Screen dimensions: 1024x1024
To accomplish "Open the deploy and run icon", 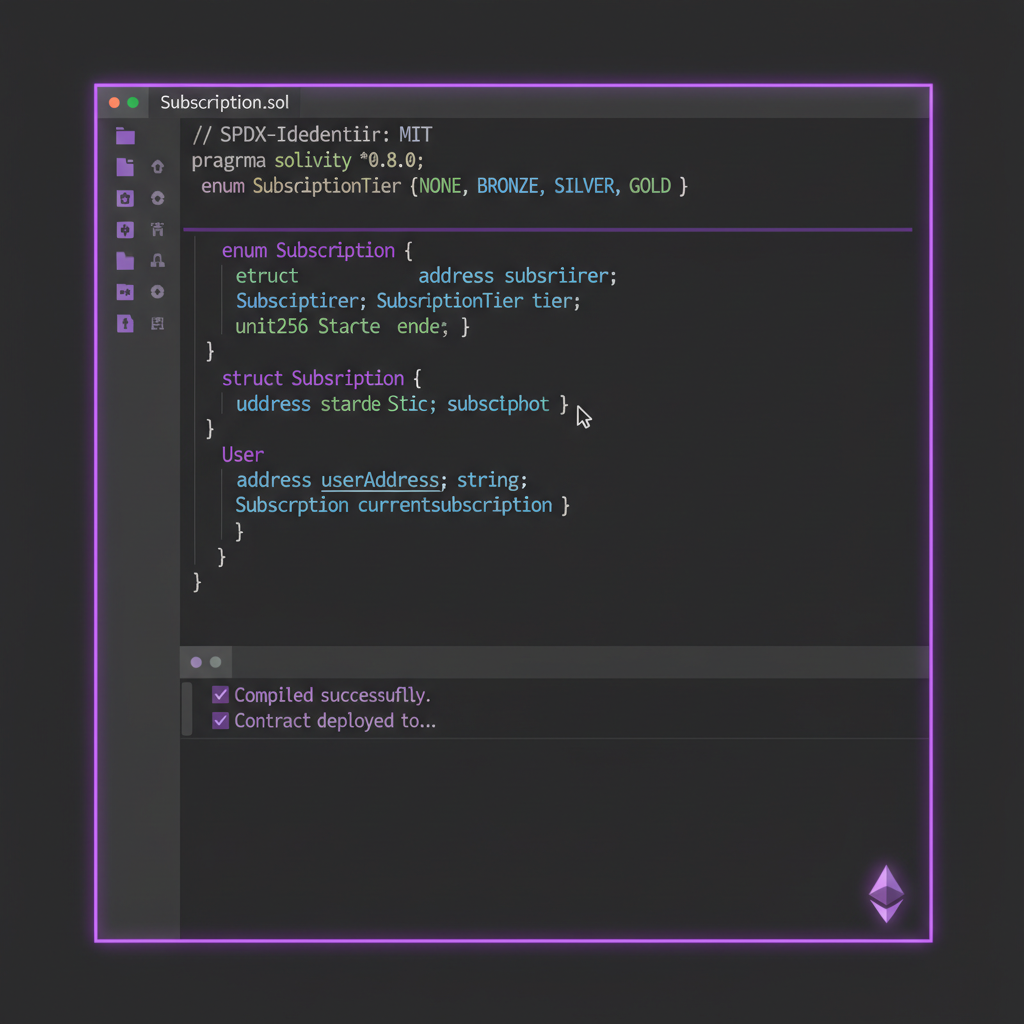I will point(157,230).
